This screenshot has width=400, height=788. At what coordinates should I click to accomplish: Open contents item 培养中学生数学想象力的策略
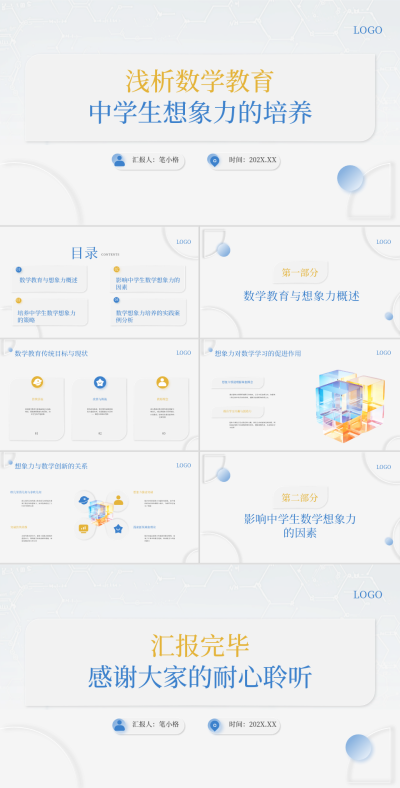[47, 316]
